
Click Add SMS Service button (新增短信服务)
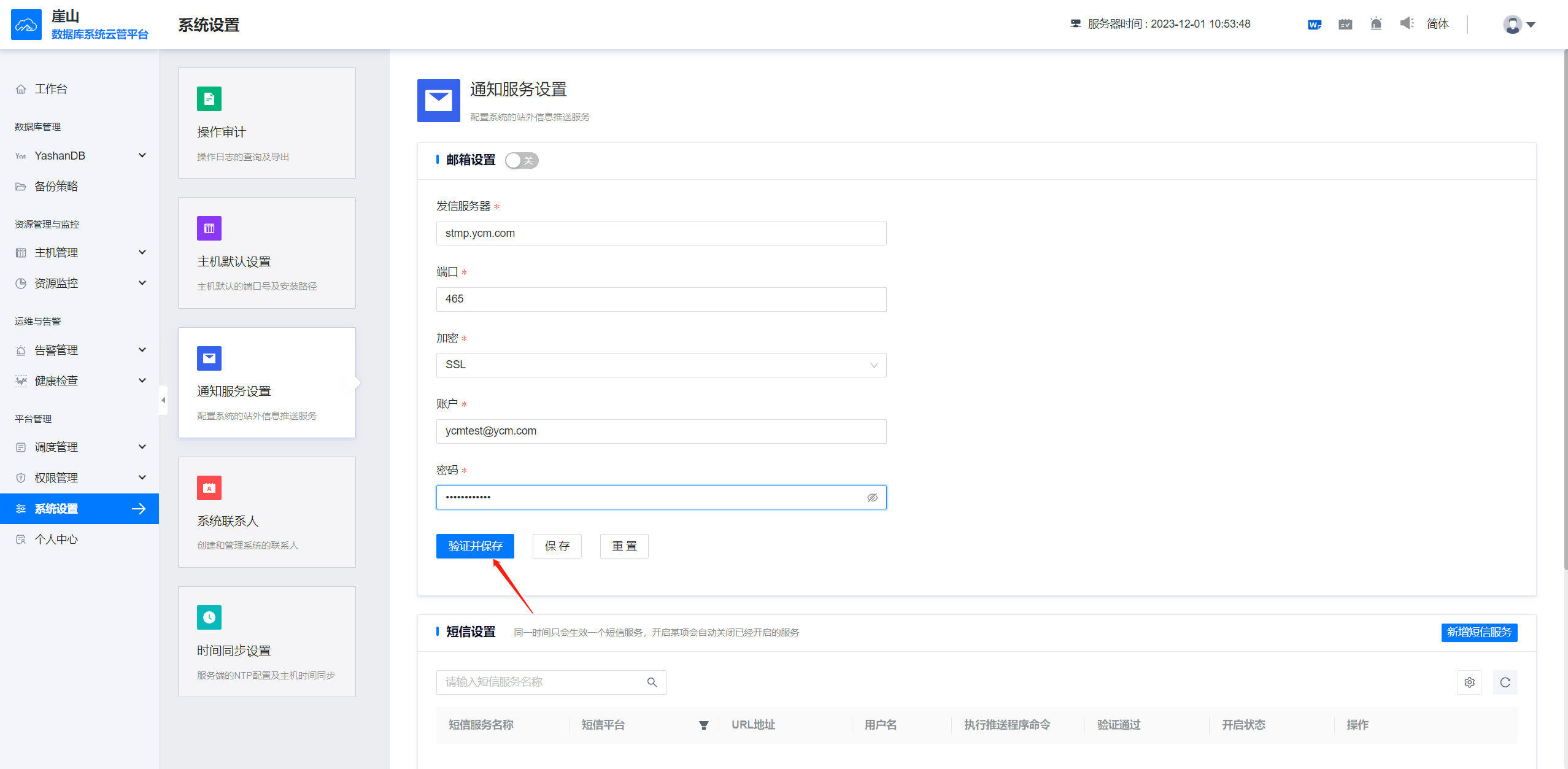1479,632
